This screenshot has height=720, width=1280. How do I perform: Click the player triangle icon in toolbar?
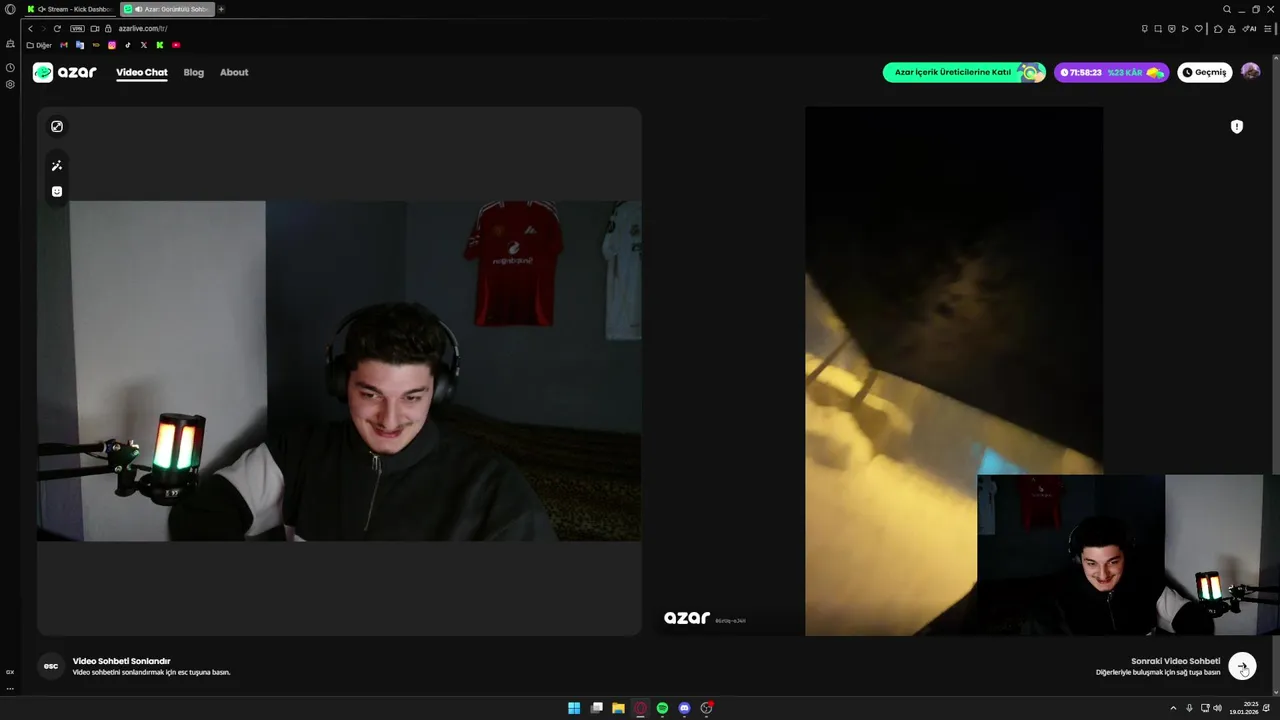tap(1185, 28)
